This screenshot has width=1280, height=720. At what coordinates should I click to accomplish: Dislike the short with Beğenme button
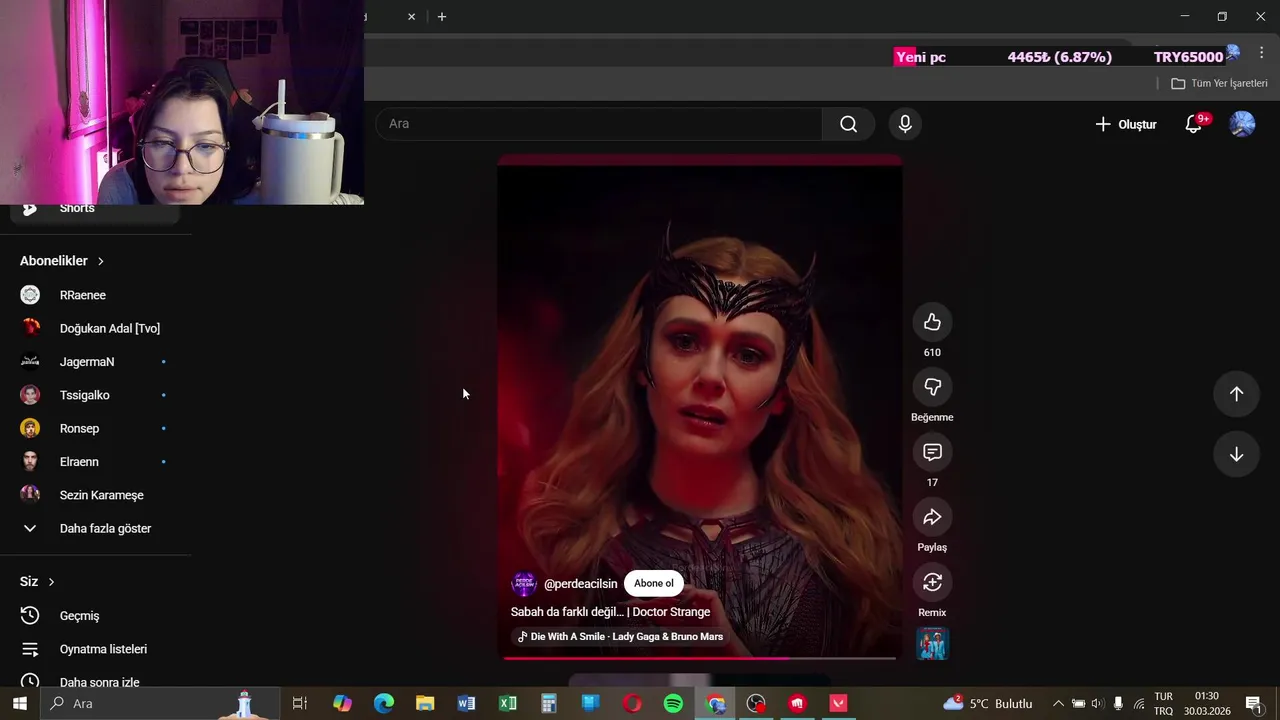click(x=932, y=387)
